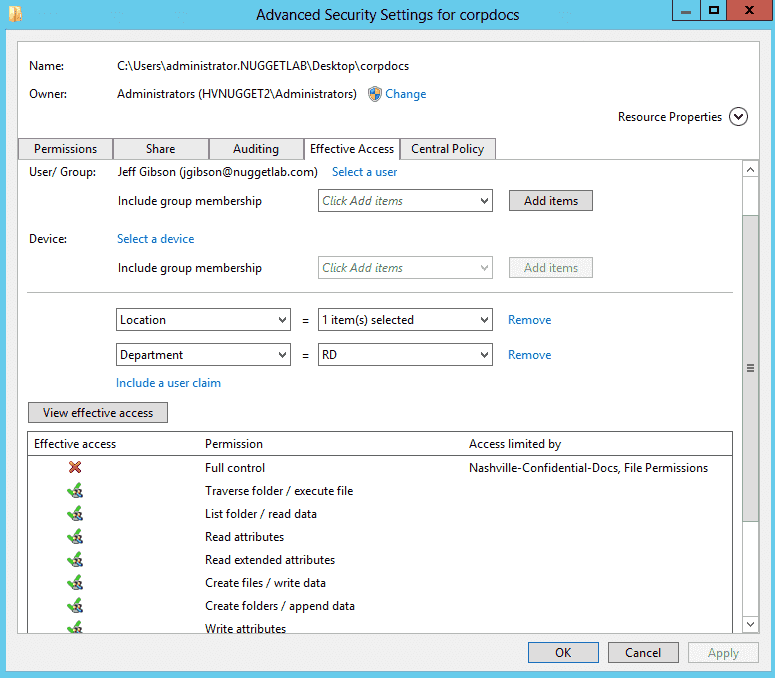This screenshot has width=775, height=678.
Task: Click the Select a device link
Action: tap(155, 239)
